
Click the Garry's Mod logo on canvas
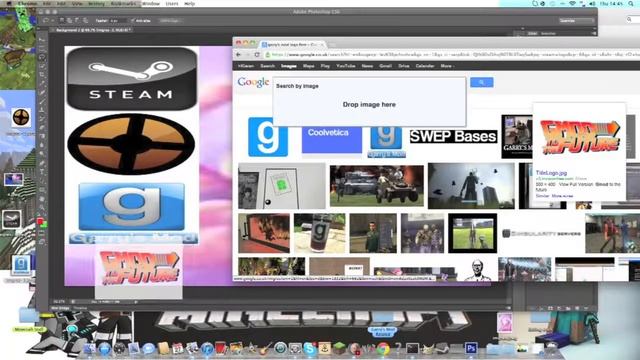(132, 213)
